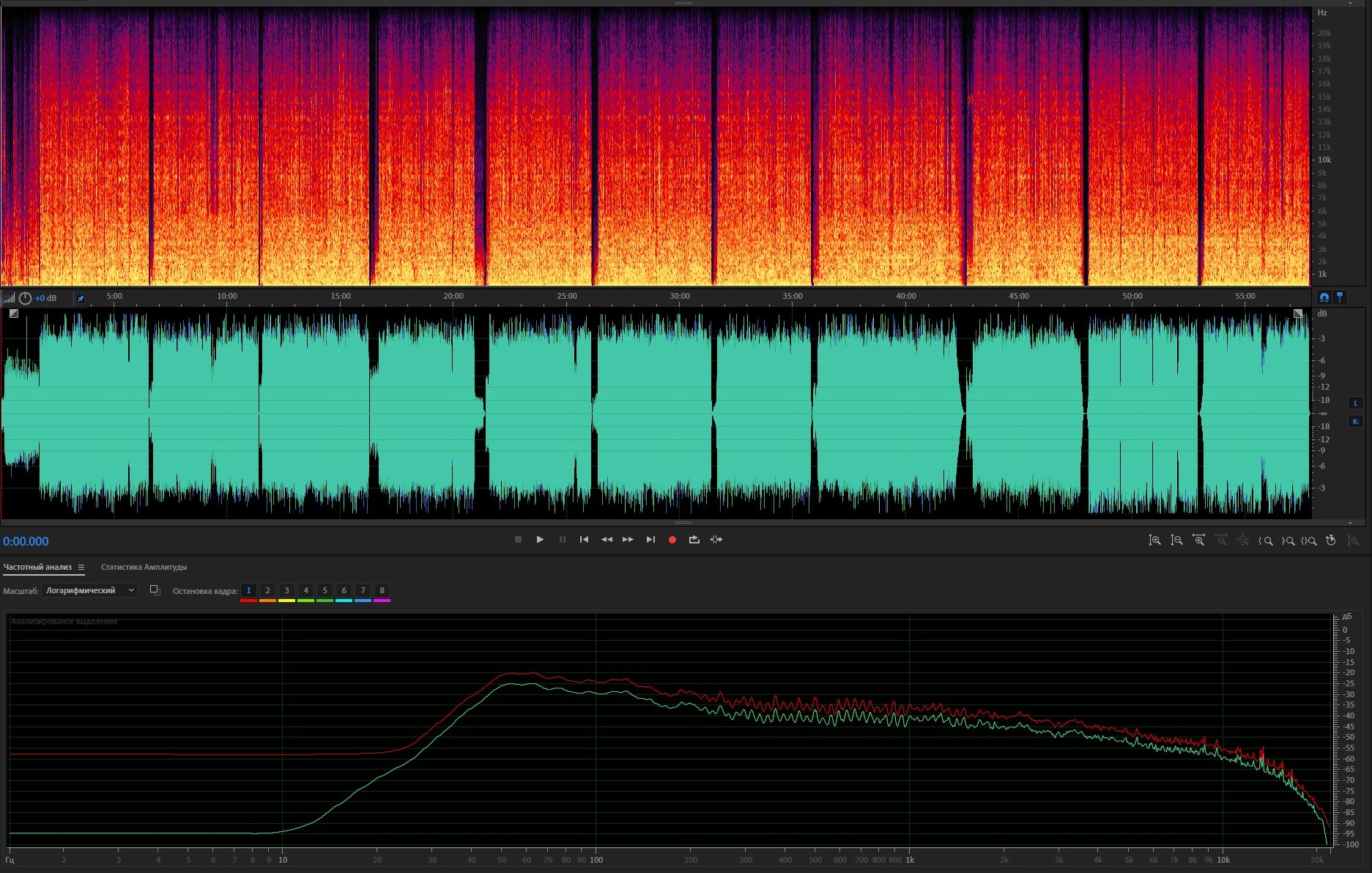Toggle hold frame button 4
This screenshot has height=873, width=1372.
pos(305,590)
